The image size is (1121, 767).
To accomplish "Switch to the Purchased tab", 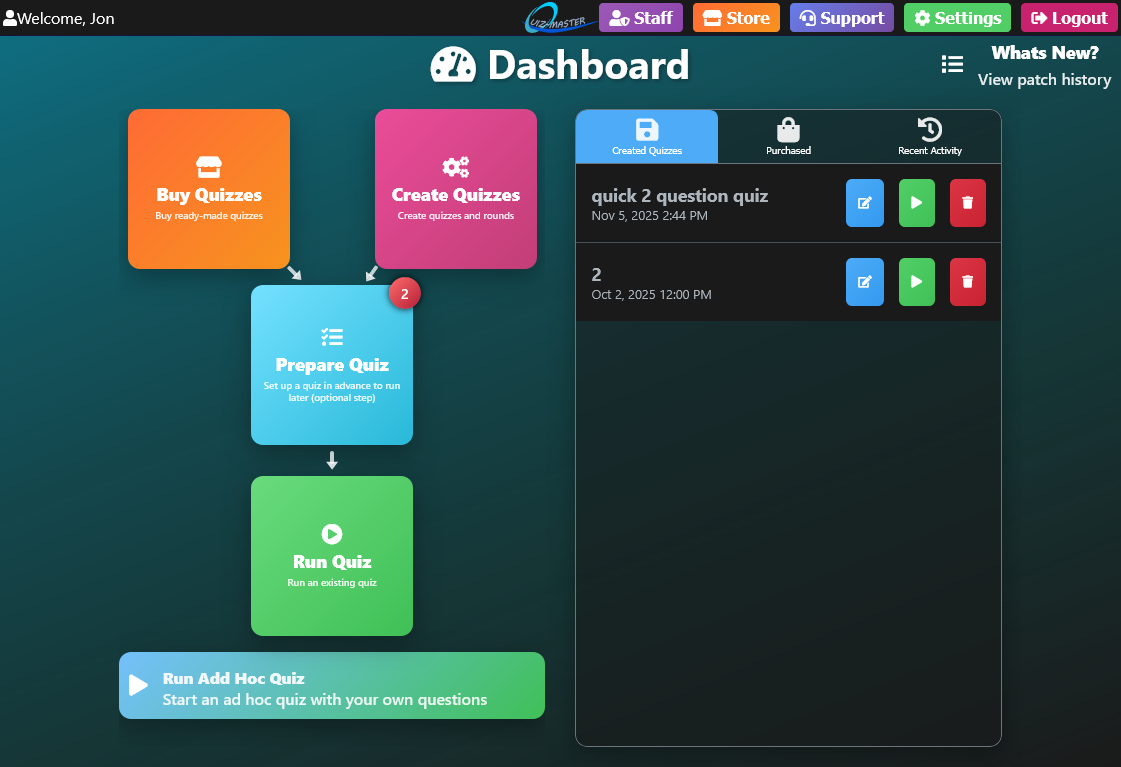I will click(788, 136).
